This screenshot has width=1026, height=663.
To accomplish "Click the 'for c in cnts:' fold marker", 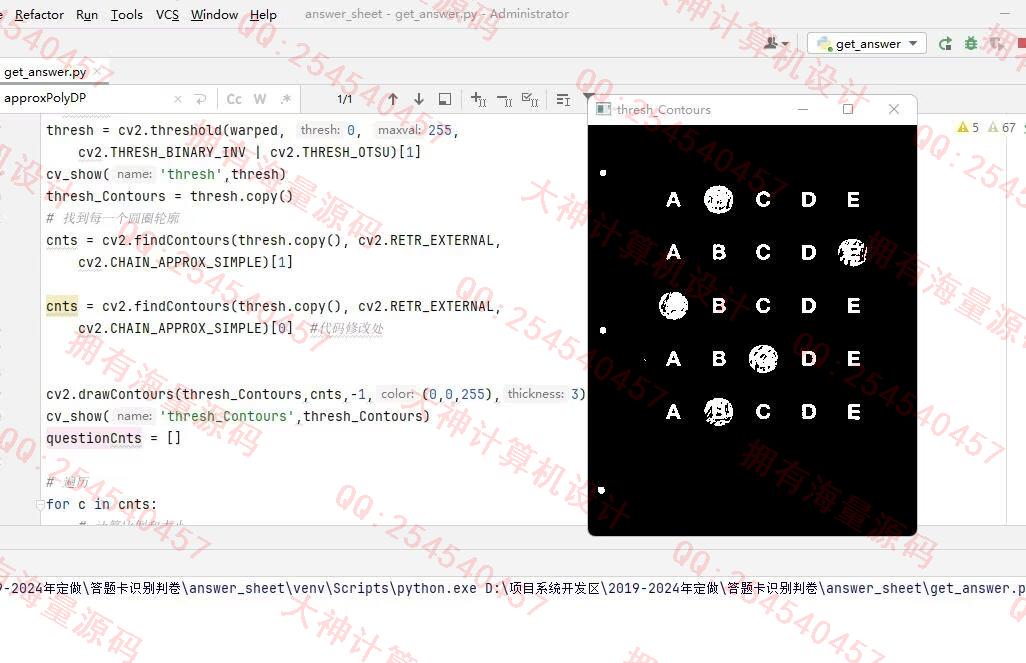I will (40, 505).
